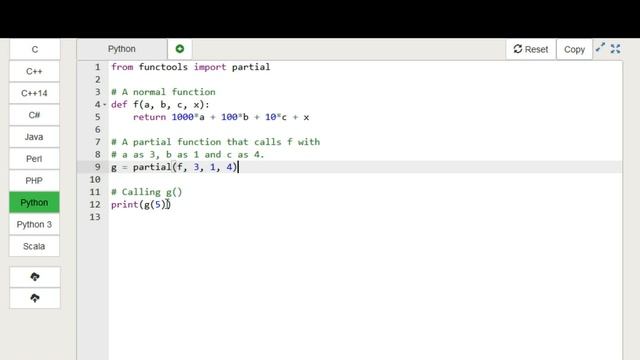Switch to the Python editor tab

coord(122,49)
